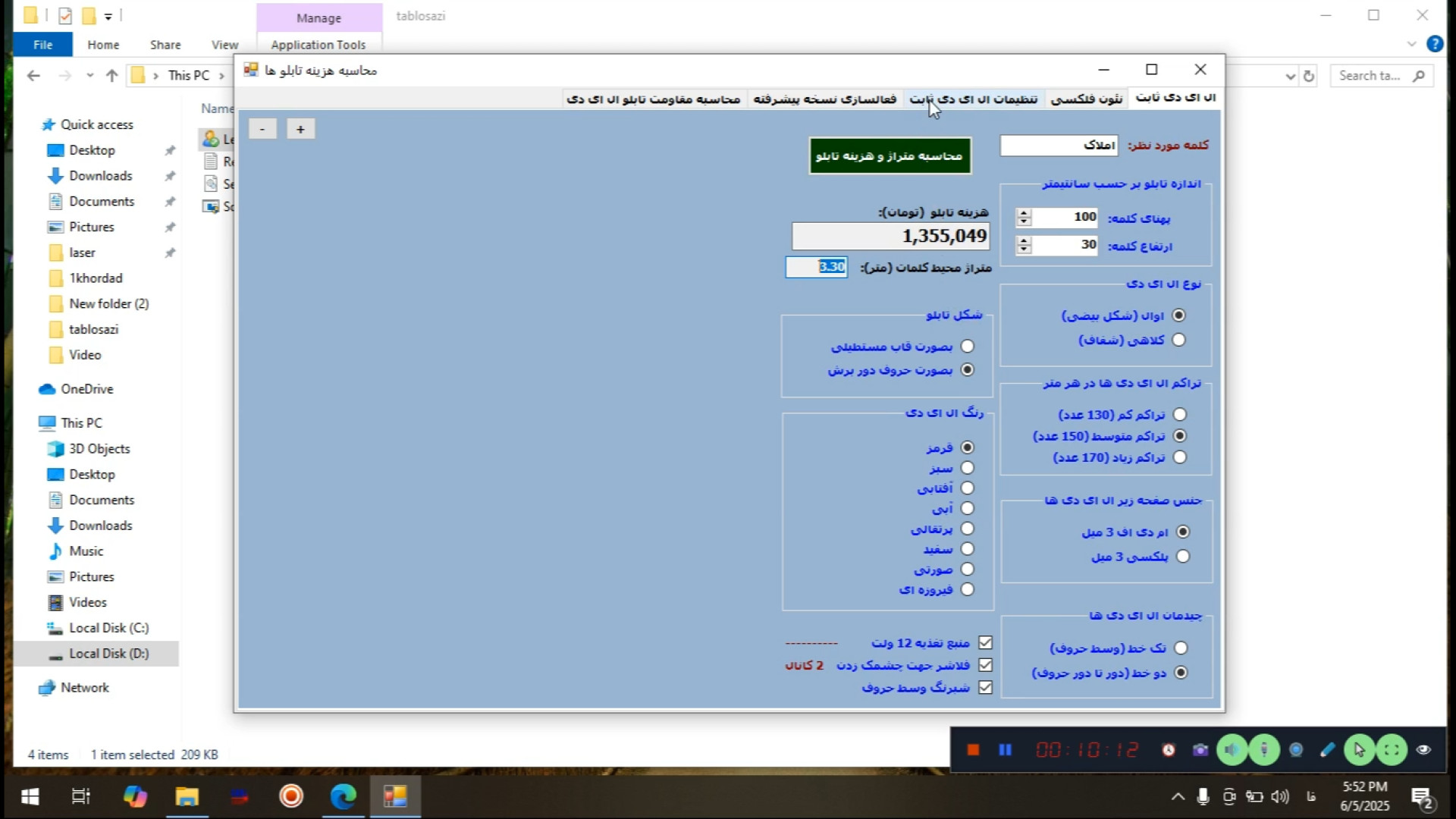Image resolution: width=1456 pixels, height=819 pixels.
Task: Uncheck the 12 volt power supply checkbox
Action: click(985, 642)
